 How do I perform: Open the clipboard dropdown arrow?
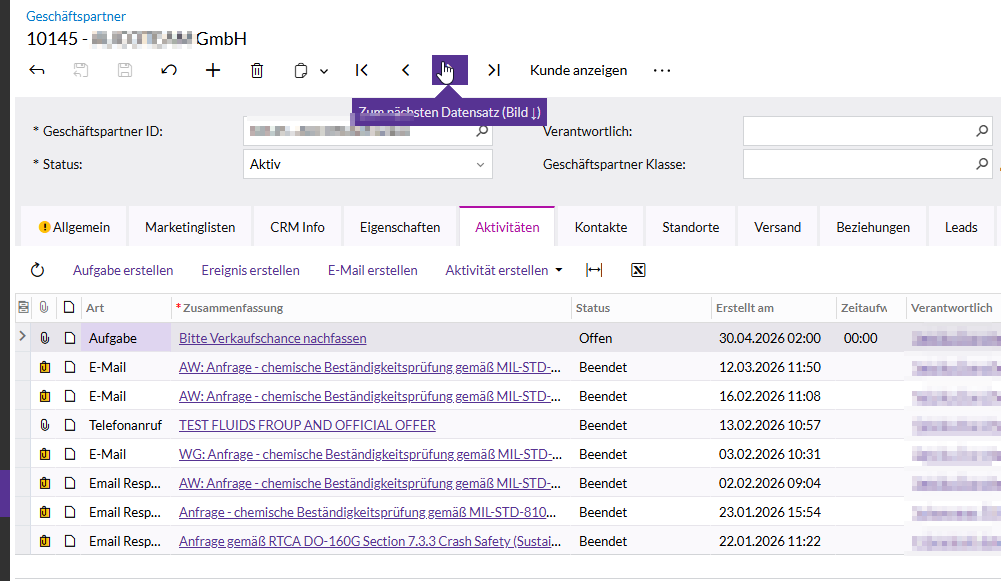coord(324,71)
